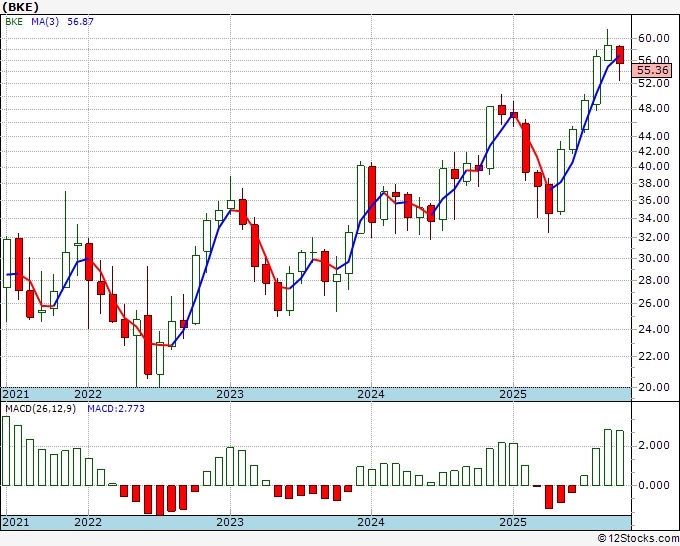The image size is (680, 546).
Task: Click the 60.00 price axis label
Action: click(x=654, y=38)
